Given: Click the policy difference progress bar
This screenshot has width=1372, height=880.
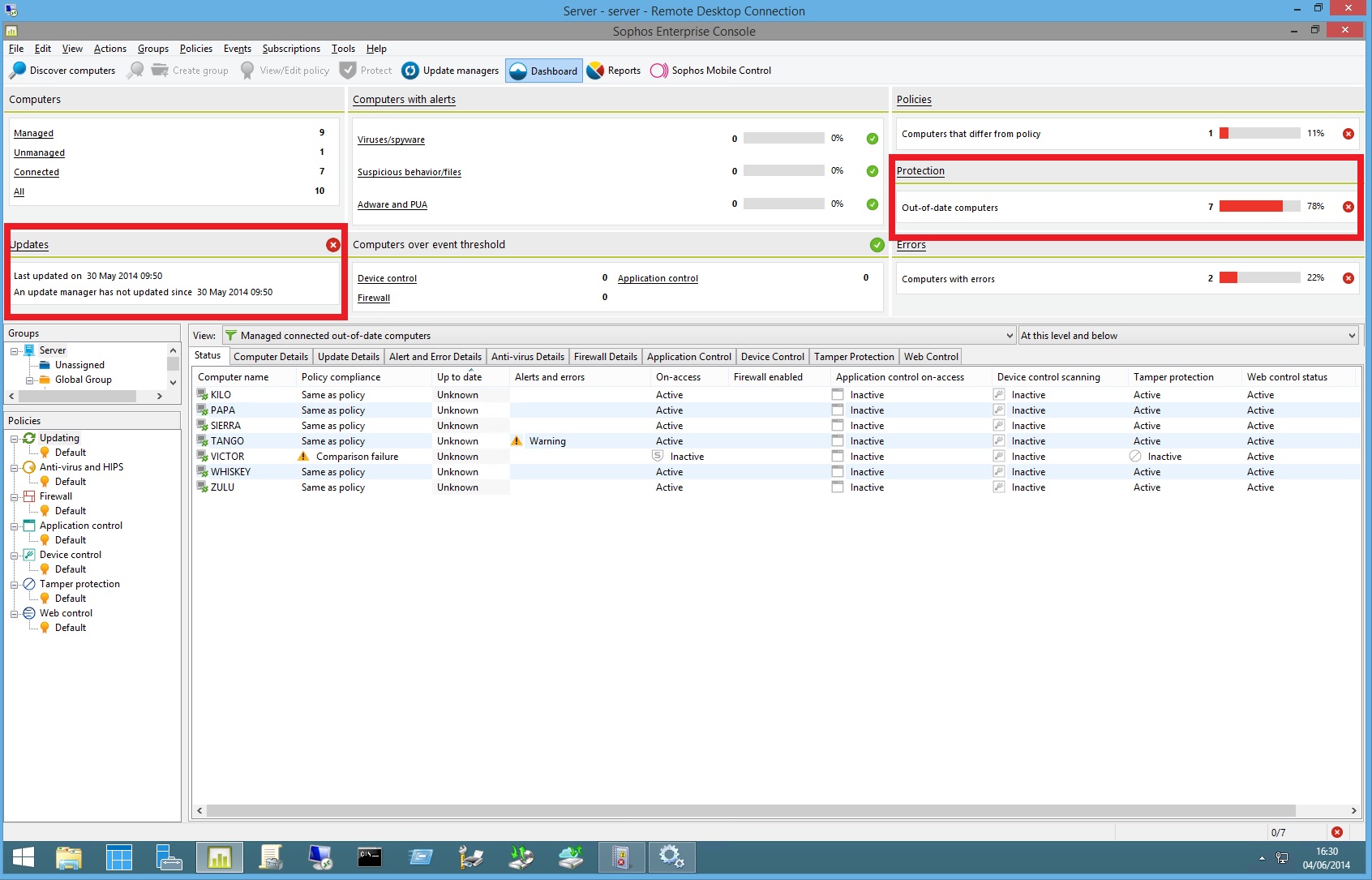Looking at the screenshot, I should click(1259, 133).
